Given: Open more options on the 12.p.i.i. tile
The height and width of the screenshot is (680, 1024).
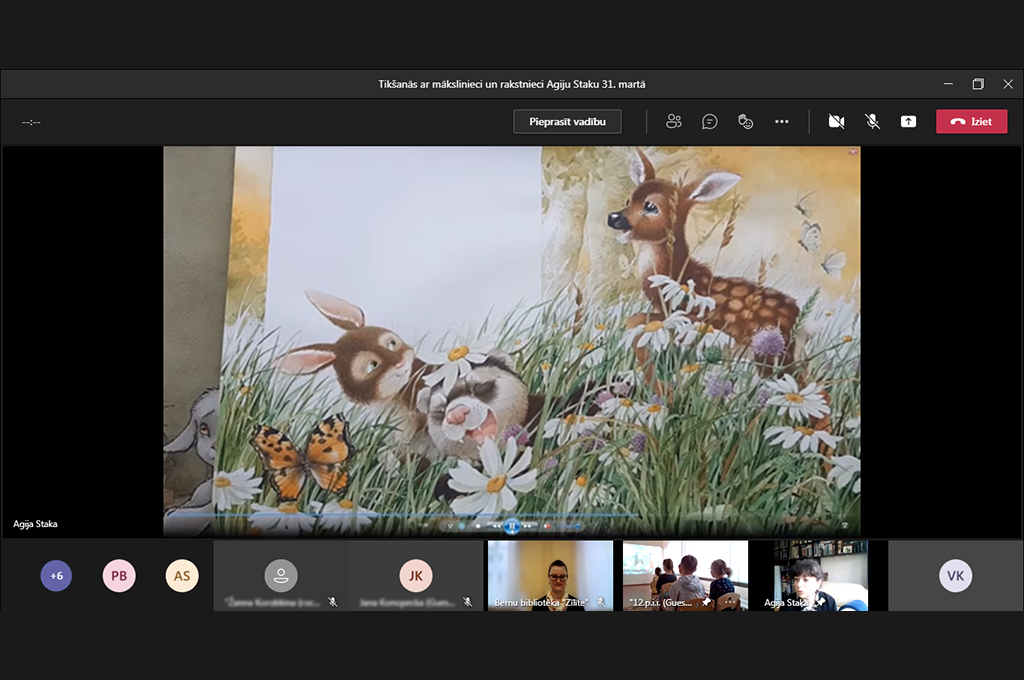Looking at the screenshot, I should (730, 602).
